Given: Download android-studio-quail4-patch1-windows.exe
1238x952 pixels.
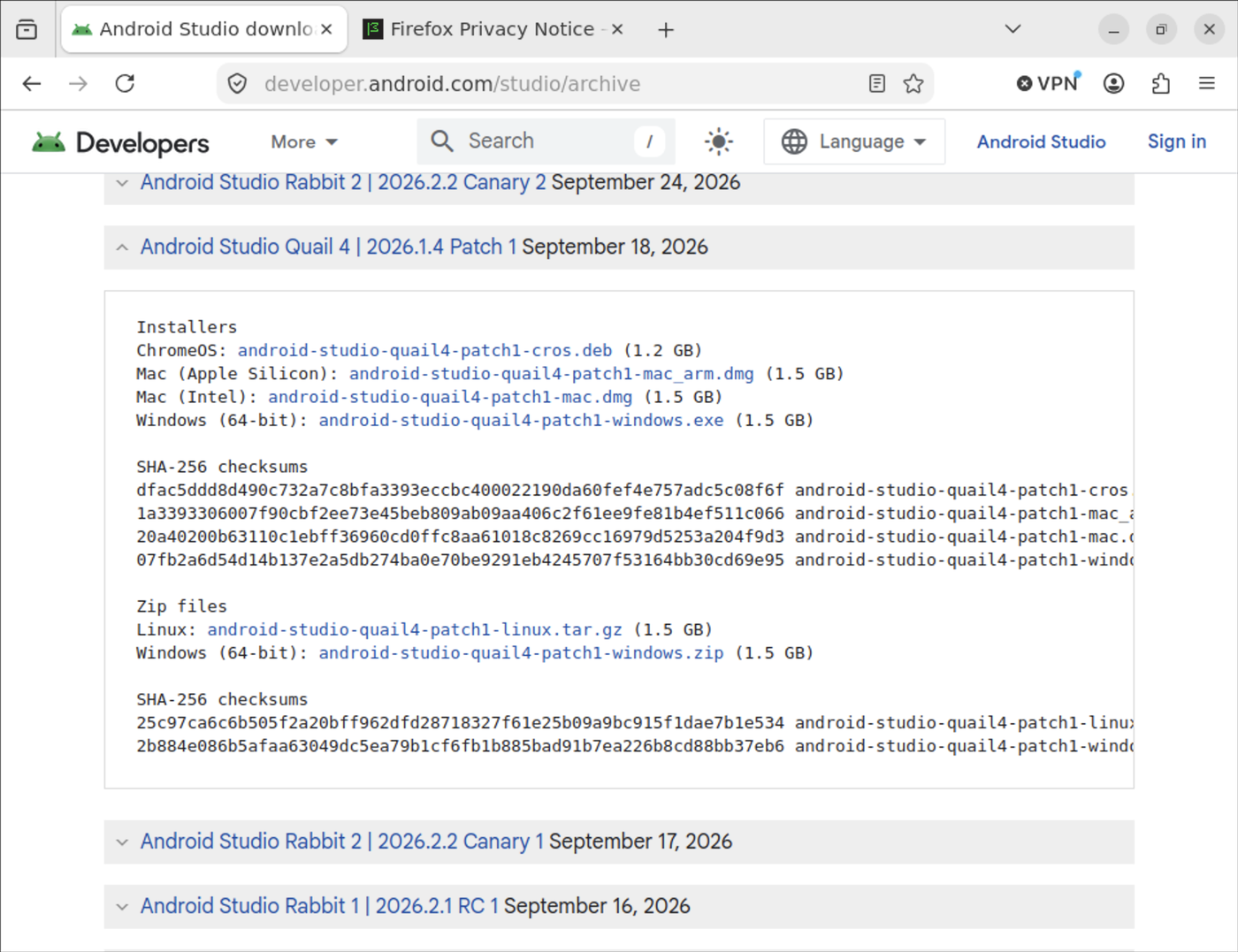Looking at the screenshot, I should [521, 421].
